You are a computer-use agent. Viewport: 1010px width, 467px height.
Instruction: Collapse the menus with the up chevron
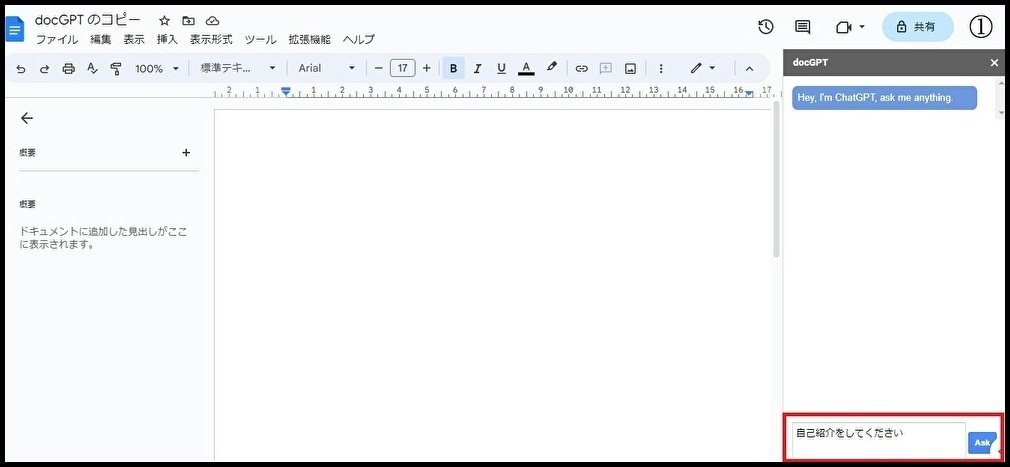point(749,68)
